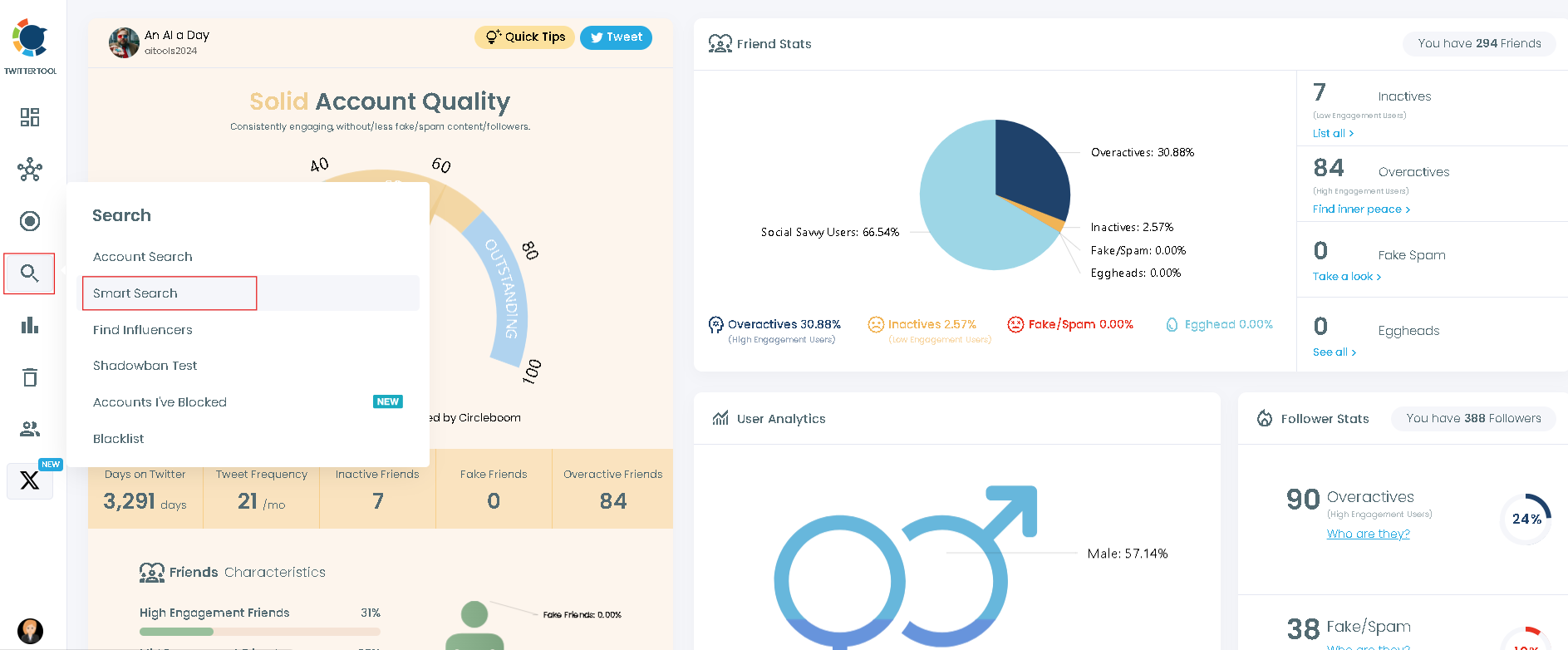Click the trash bin delete sidebar icon
The image size is (1568, 650).
point(30,377)
